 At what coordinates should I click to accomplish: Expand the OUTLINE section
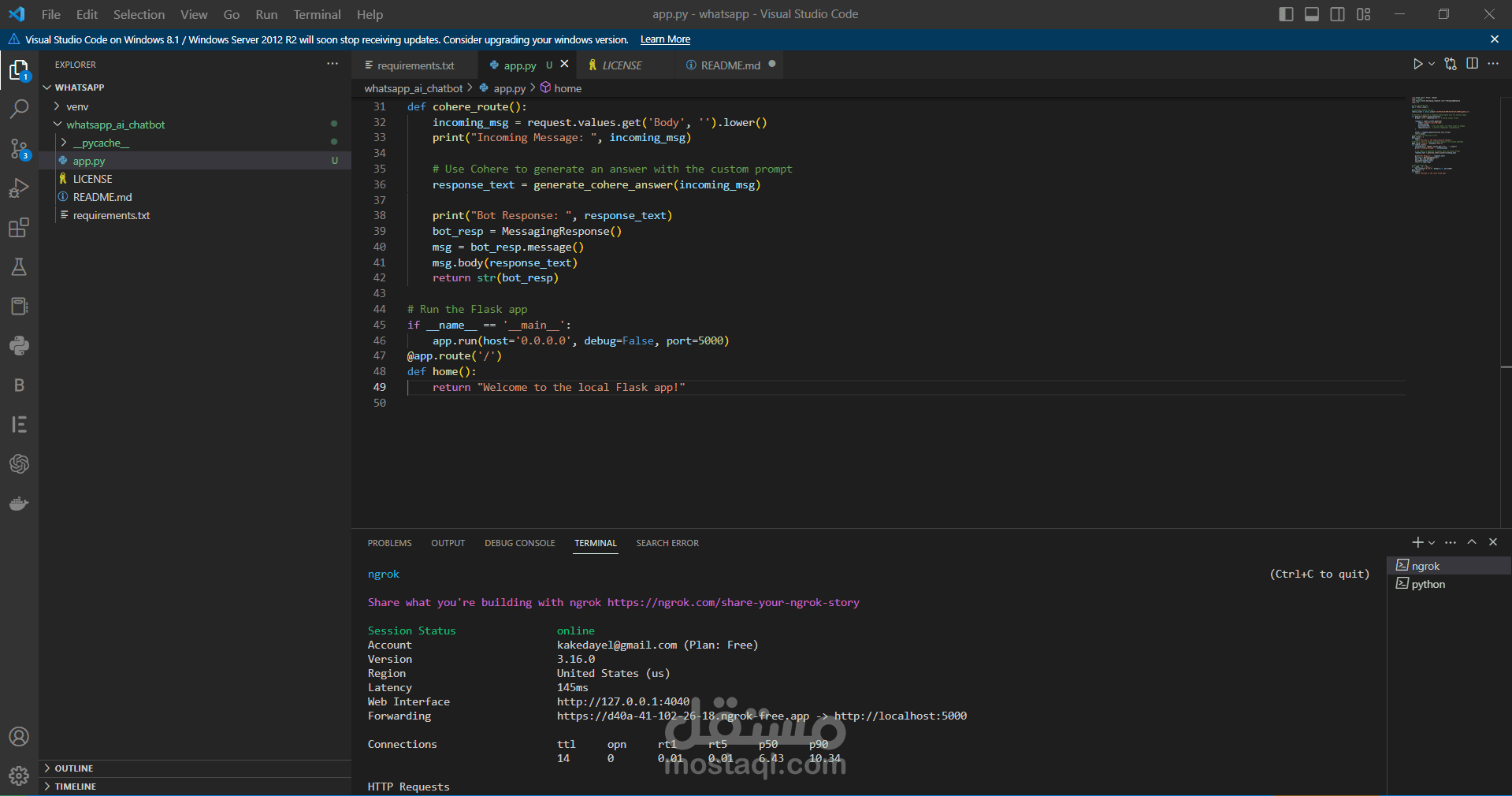[x=74, y=768]
